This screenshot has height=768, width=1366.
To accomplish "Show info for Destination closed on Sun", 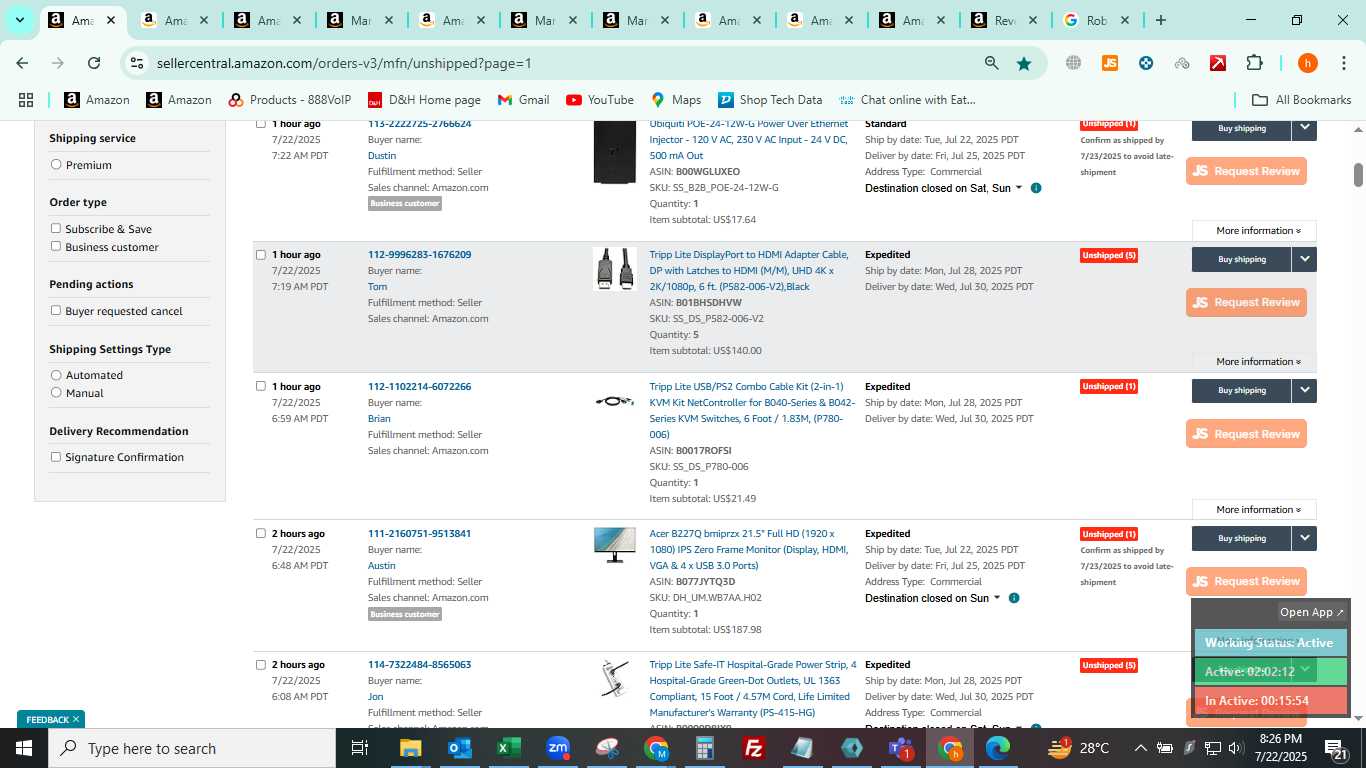I will point(1014,598).
